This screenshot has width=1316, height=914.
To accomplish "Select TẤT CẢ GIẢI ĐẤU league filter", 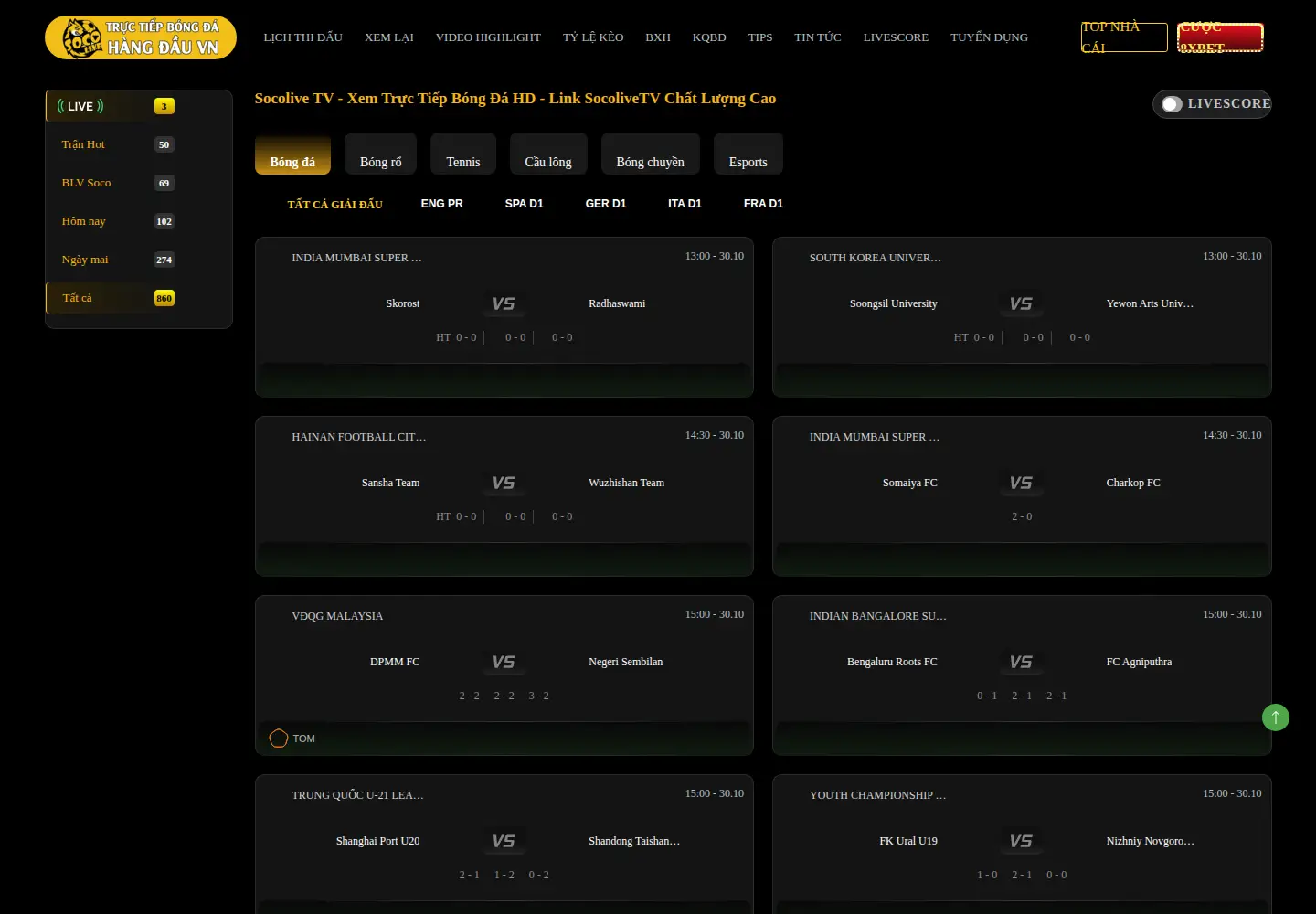I will (x=335, y=204).
